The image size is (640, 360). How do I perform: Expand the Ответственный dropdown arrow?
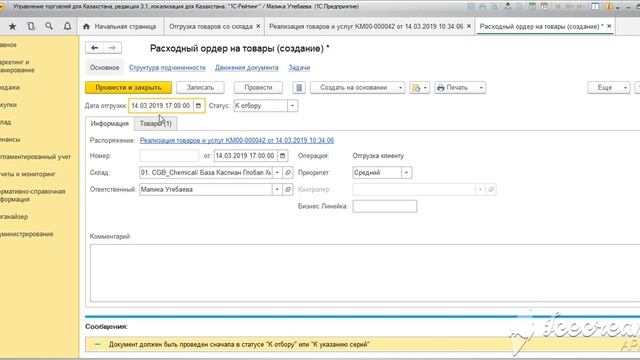277,189
